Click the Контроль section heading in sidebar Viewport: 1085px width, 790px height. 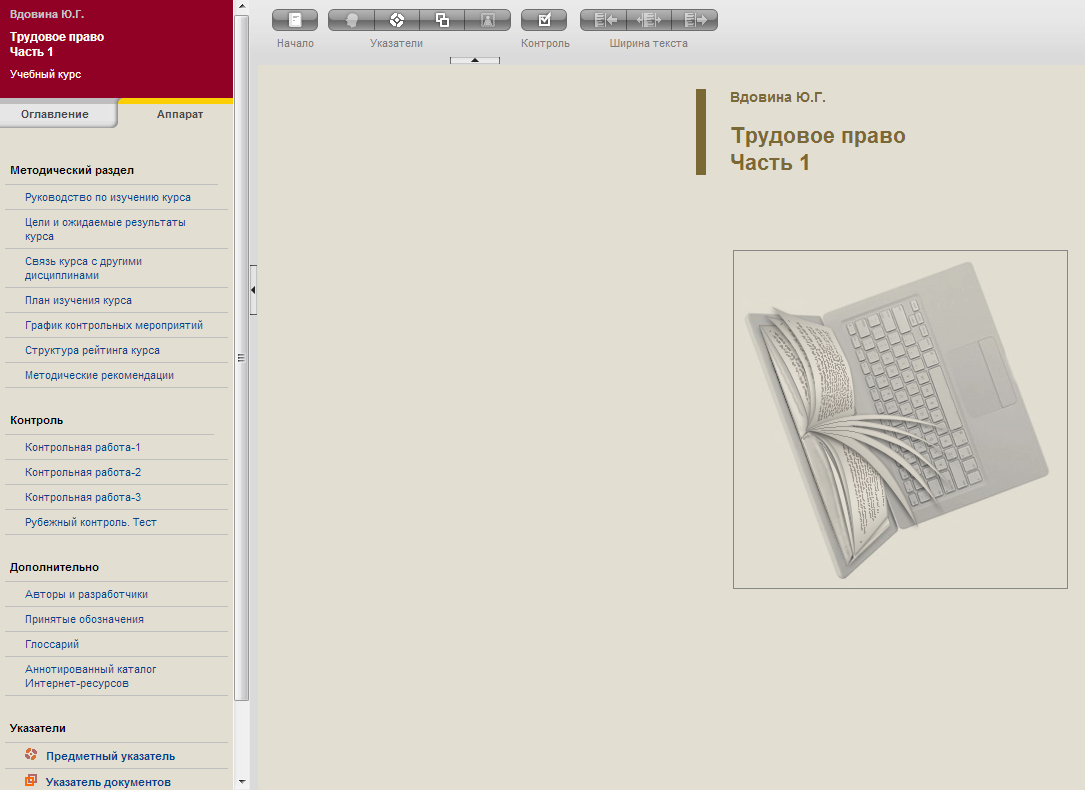point(37,420)
